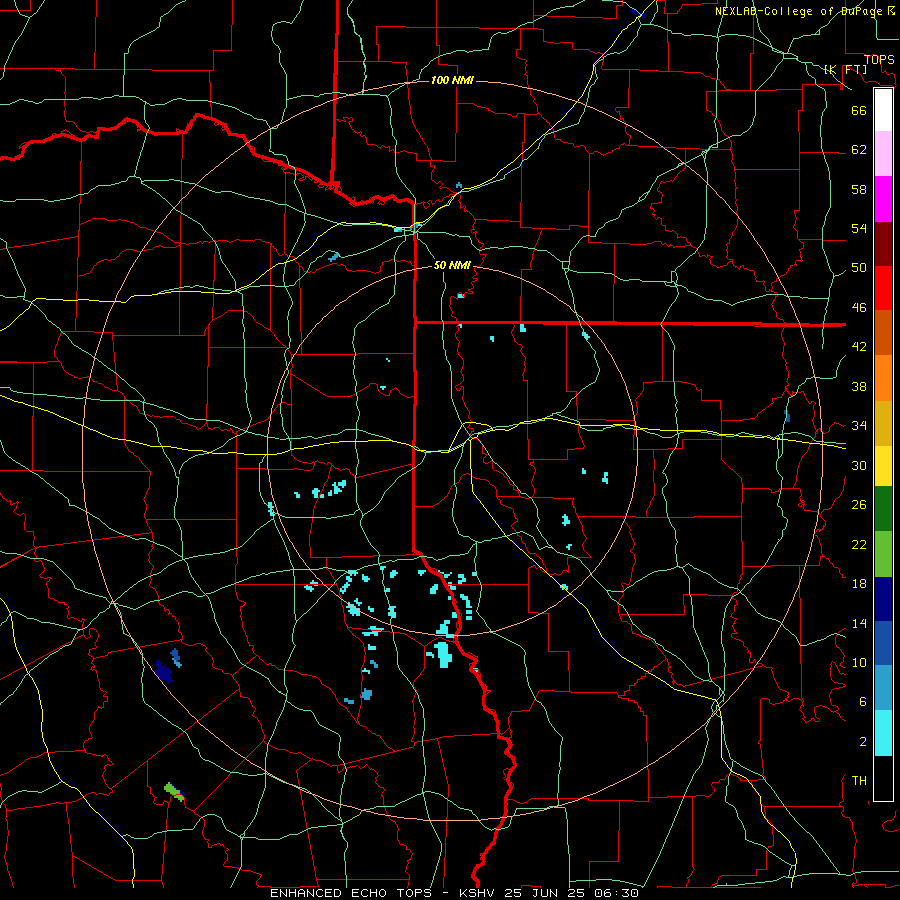Screen dimensions: 900x900
Task: Click the light pink legend swatch
Action: point(883,154)
